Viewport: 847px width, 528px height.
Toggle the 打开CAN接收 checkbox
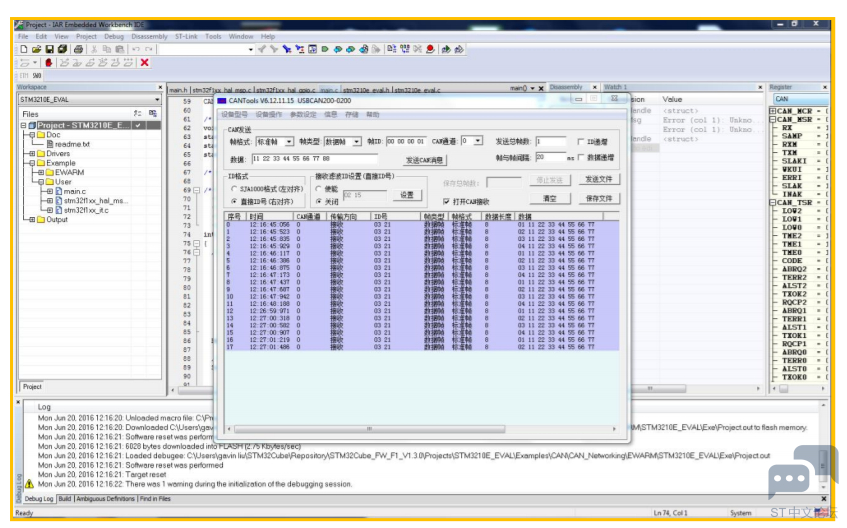tap(446, 202)
